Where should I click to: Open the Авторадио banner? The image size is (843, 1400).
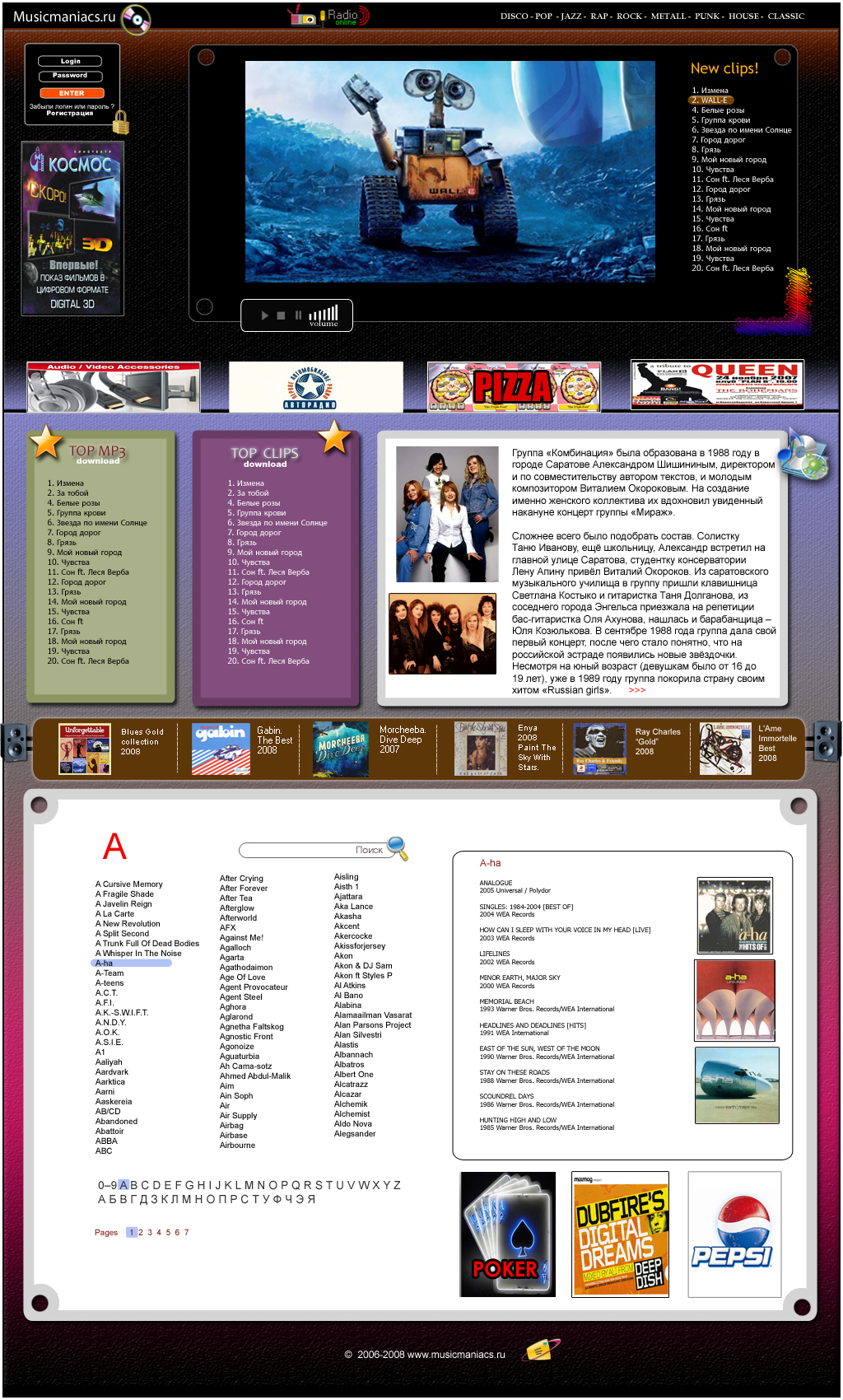click(x=316, y=386)
